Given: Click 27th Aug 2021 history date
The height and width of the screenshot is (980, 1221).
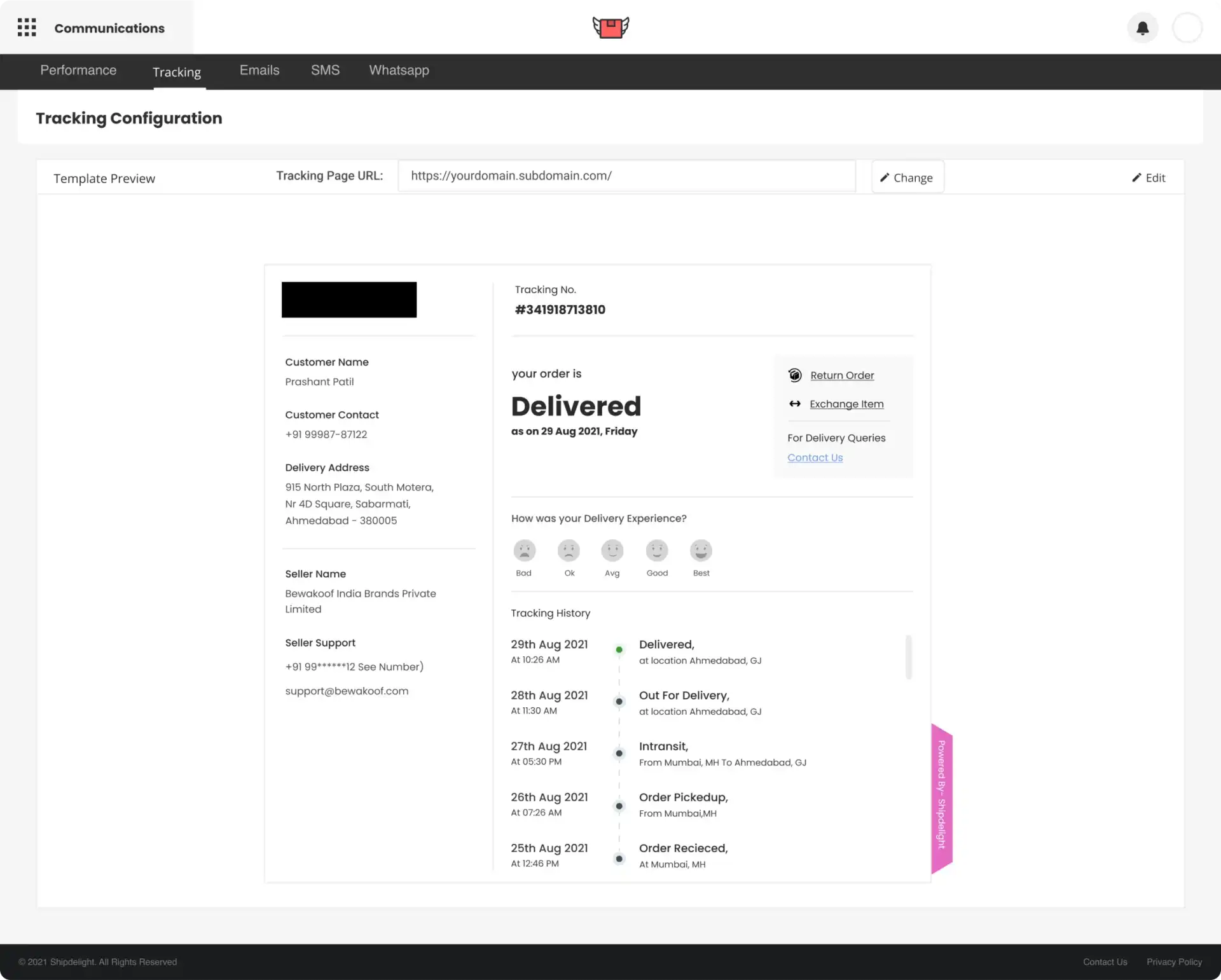Looking at the screenshot, I should pos(549,746).
